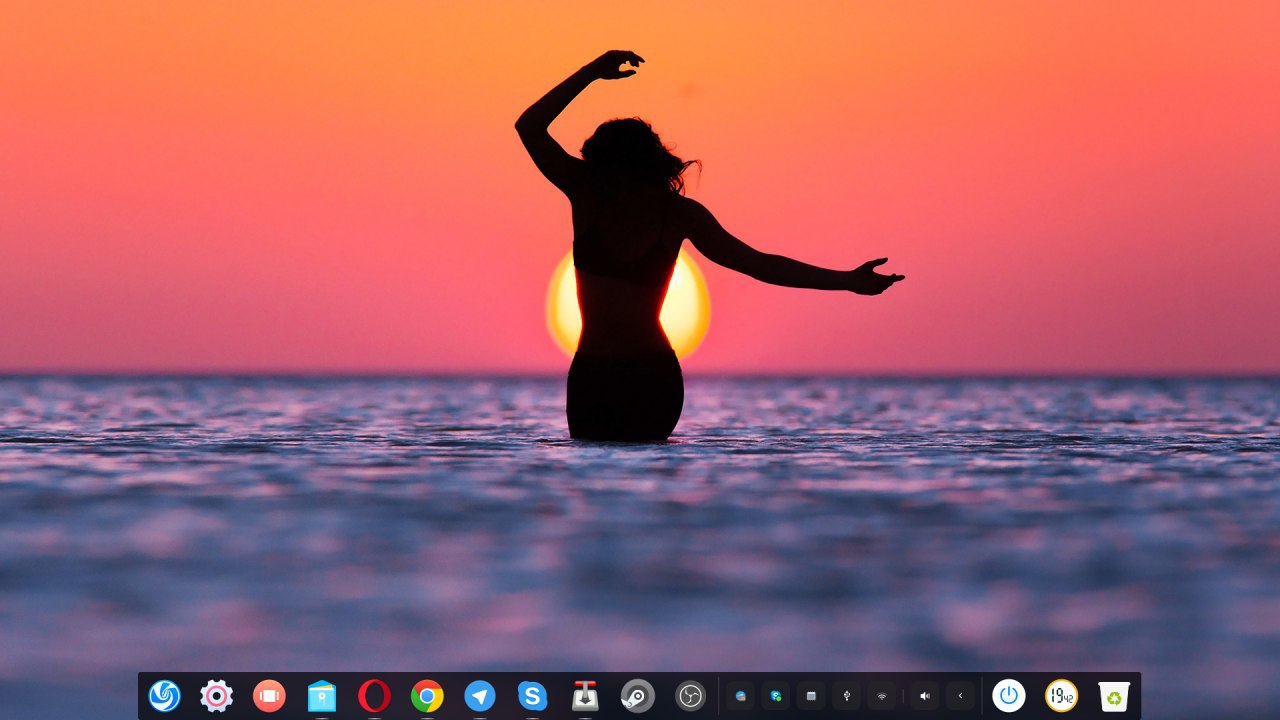Image resolution: width=1280 pixels, height=720 pixels.
Task: Open the Skype tray status icon
Action: 776,696
